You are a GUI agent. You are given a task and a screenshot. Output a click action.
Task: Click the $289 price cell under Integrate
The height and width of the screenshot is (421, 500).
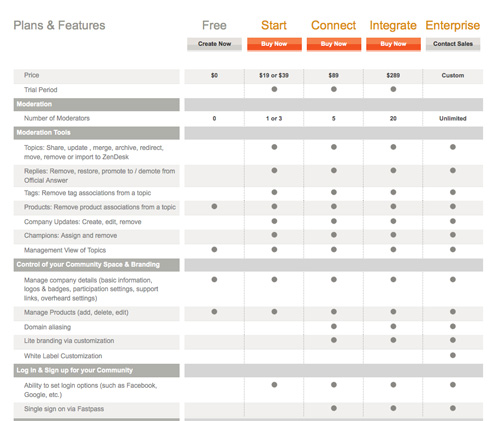tap(393, 76)
